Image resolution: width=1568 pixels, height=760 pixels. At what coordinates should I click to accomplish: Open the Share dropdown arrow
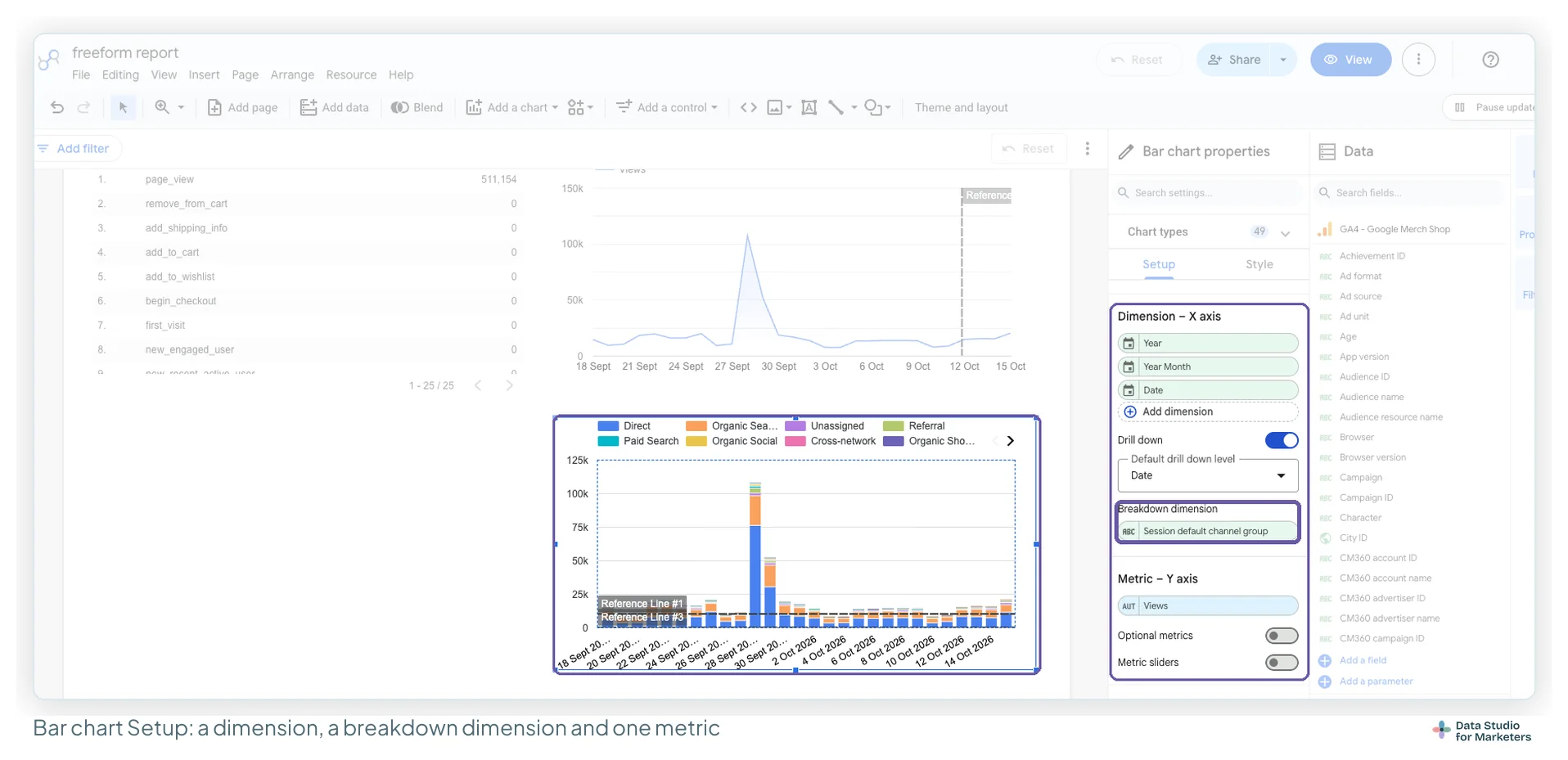click(x=1283, y=60)
